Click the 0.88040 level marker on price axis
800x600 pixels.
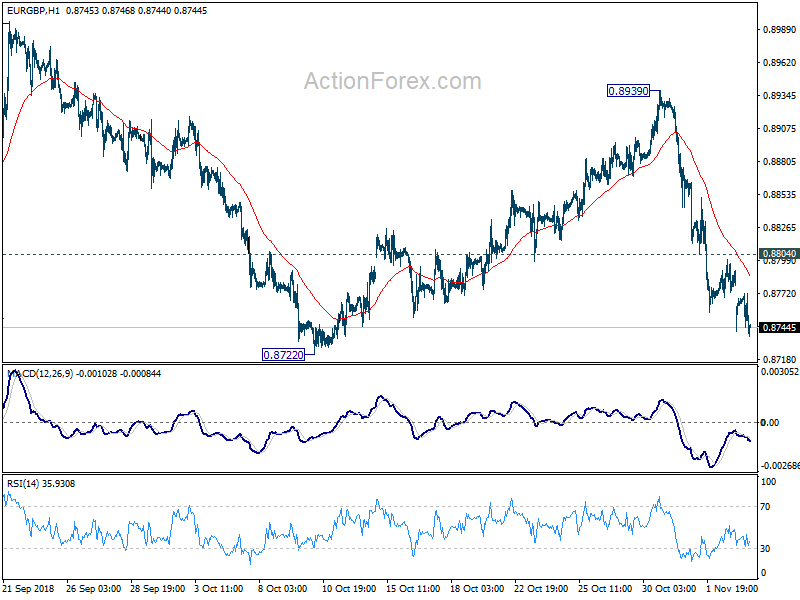[779, 254]
